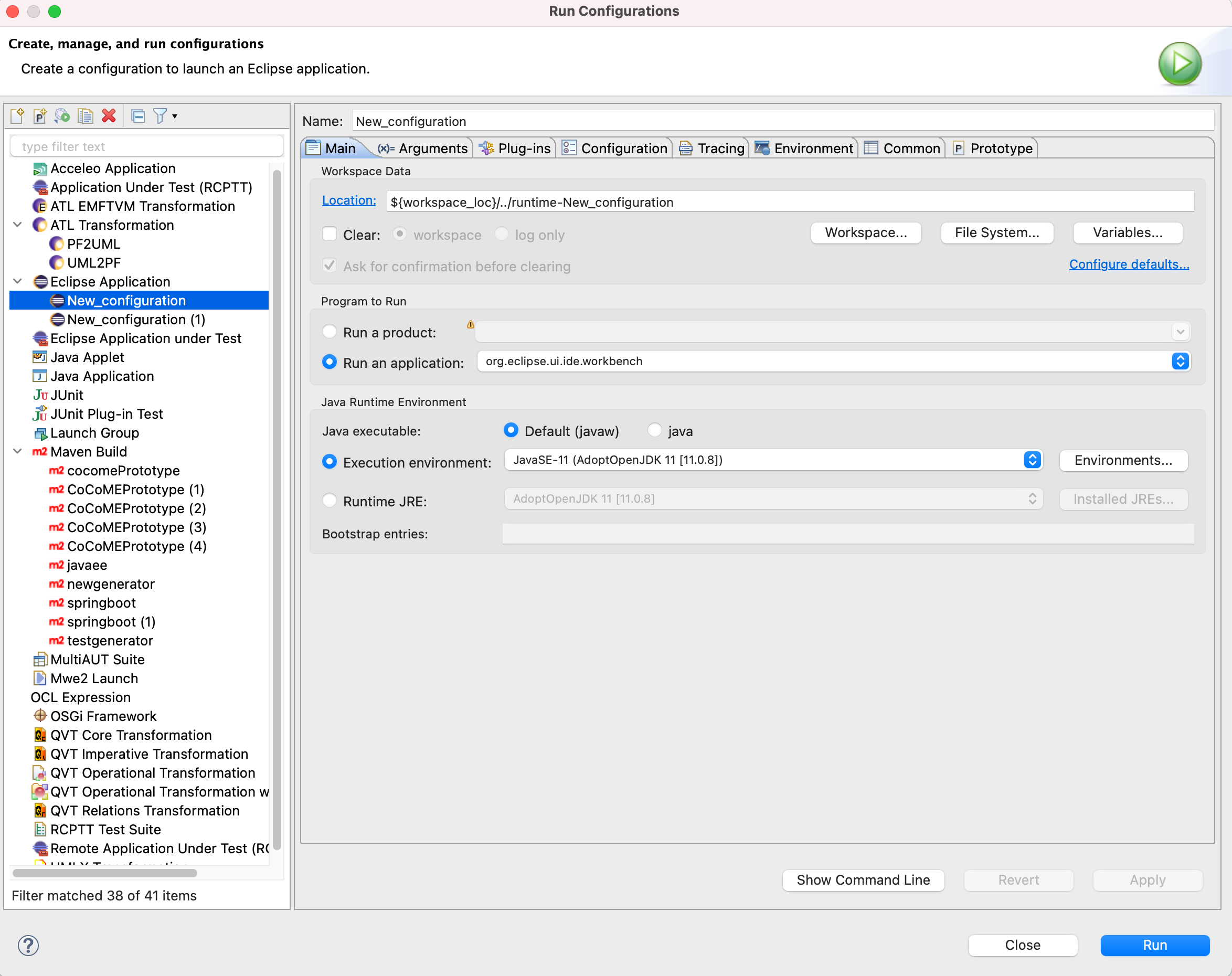Click the Workspace... button
This screenshot has height=976, width=1232.
click(x=866, y=232)
